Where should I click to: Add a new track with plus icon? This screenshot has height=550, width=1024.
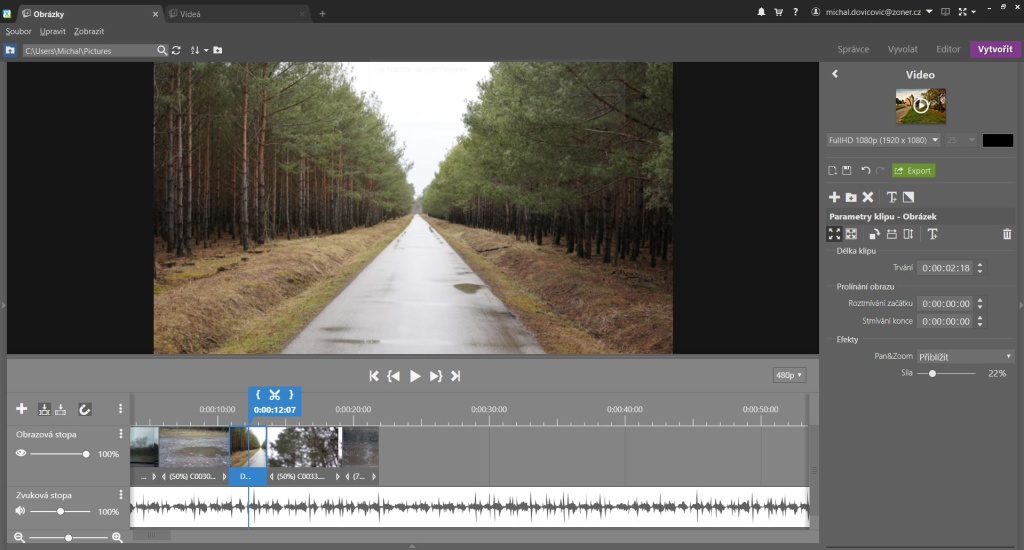click(x=22, y=409)
